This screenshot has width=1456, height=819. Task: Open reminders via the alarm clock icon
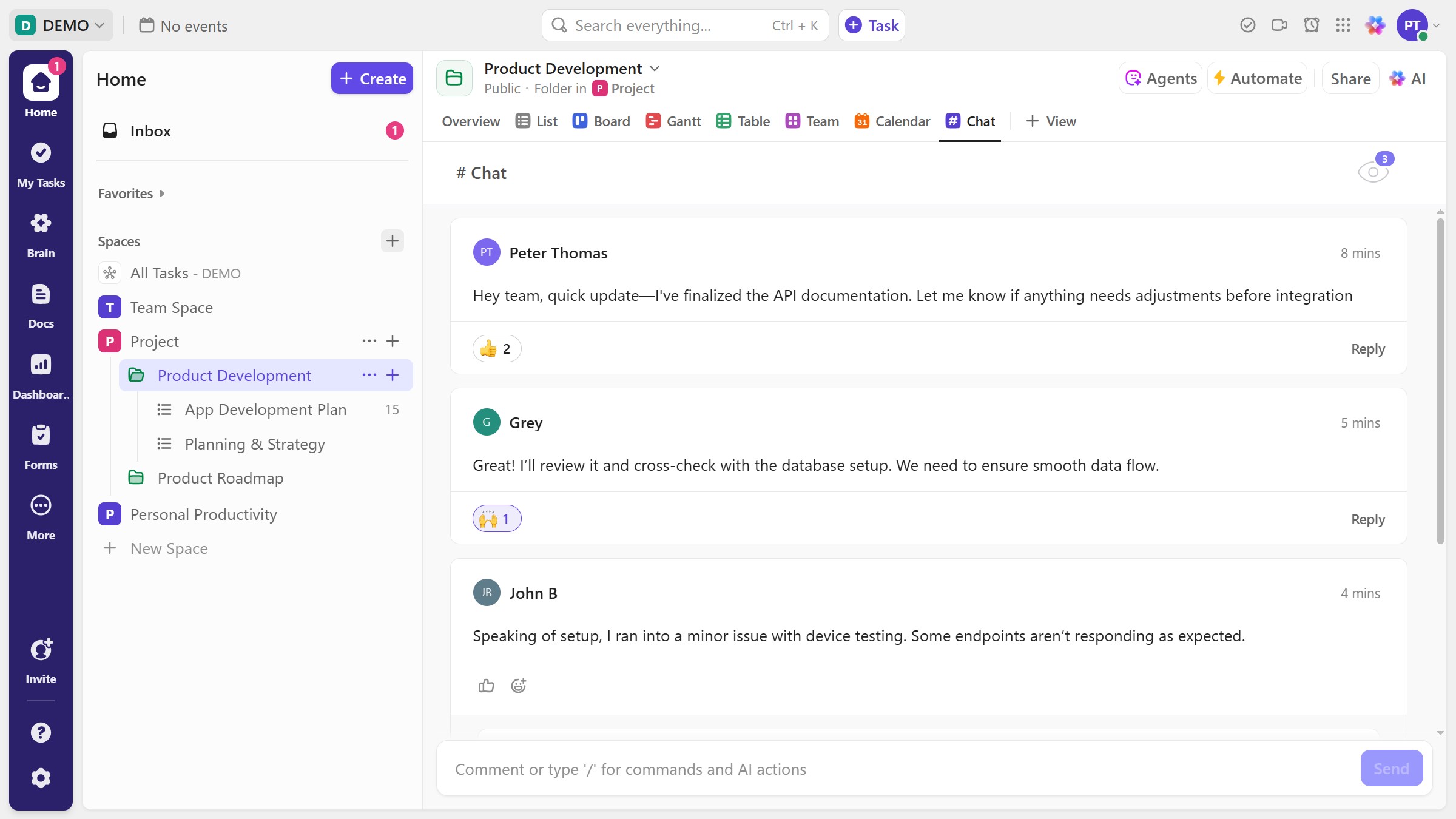(x=1312, y=25)
